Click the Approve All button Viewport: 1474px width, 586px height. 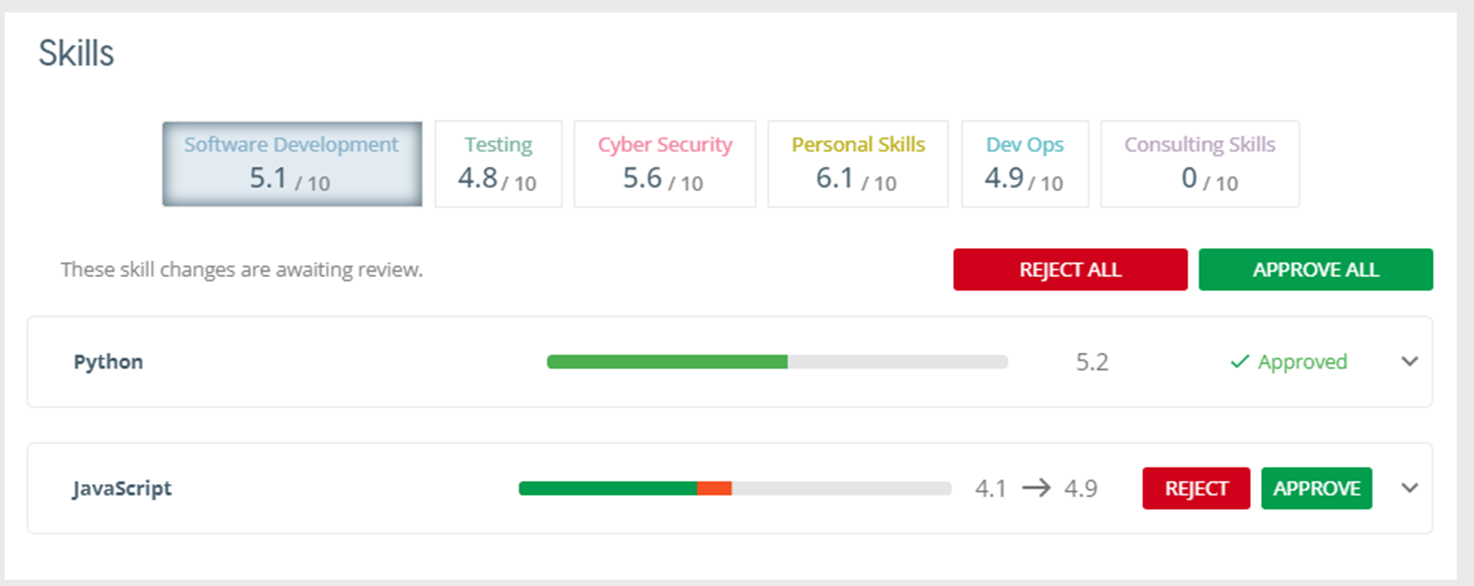pos(1315,270)
